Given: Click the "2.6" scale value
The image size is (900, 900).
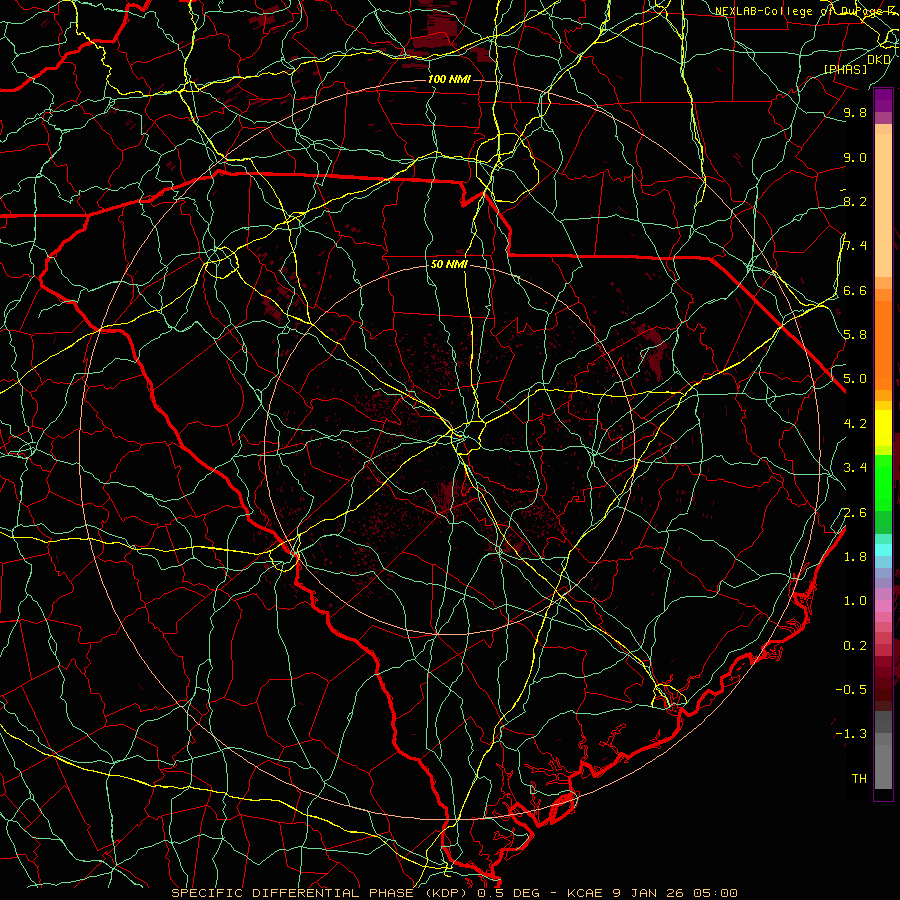Looking at the screenshot, I should coord(855,513).
